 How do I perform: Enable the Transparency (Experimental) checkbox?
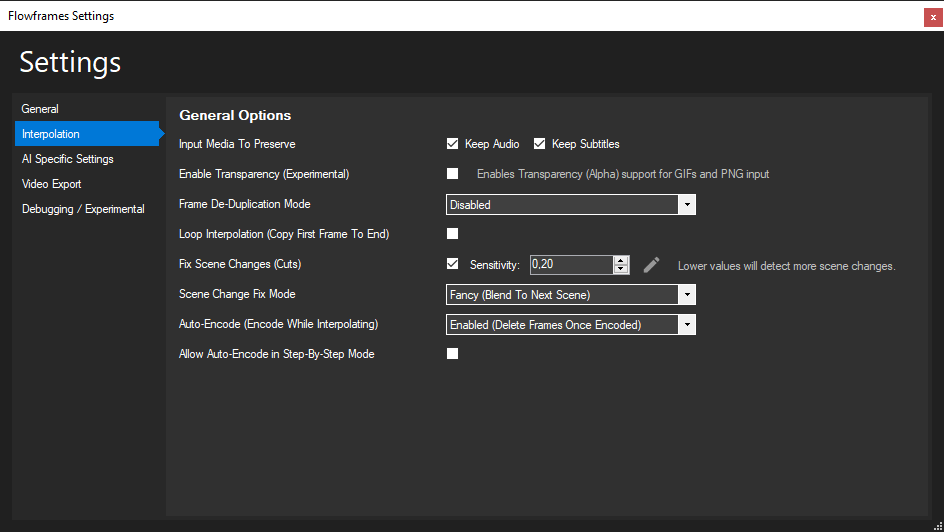click(x=452, y=173)
